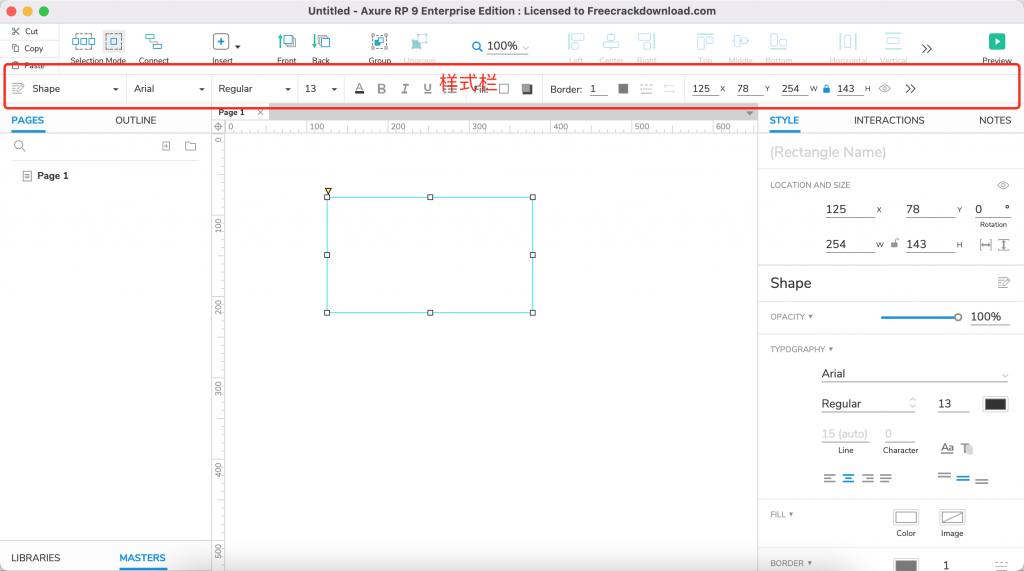Click the Group icon in toolbar
Viewport: 1024px width, 571px height.
379,42
